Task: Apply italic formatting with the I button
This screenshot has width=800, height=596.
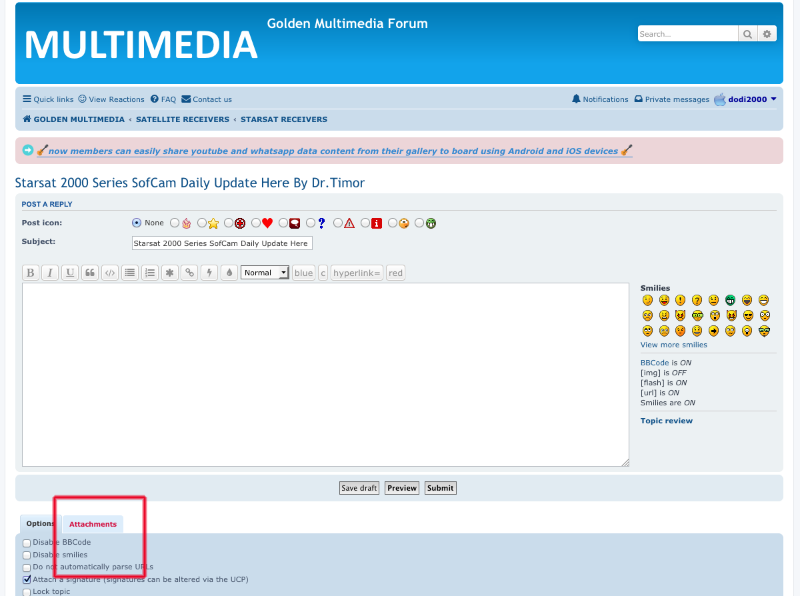Action: 50,273
